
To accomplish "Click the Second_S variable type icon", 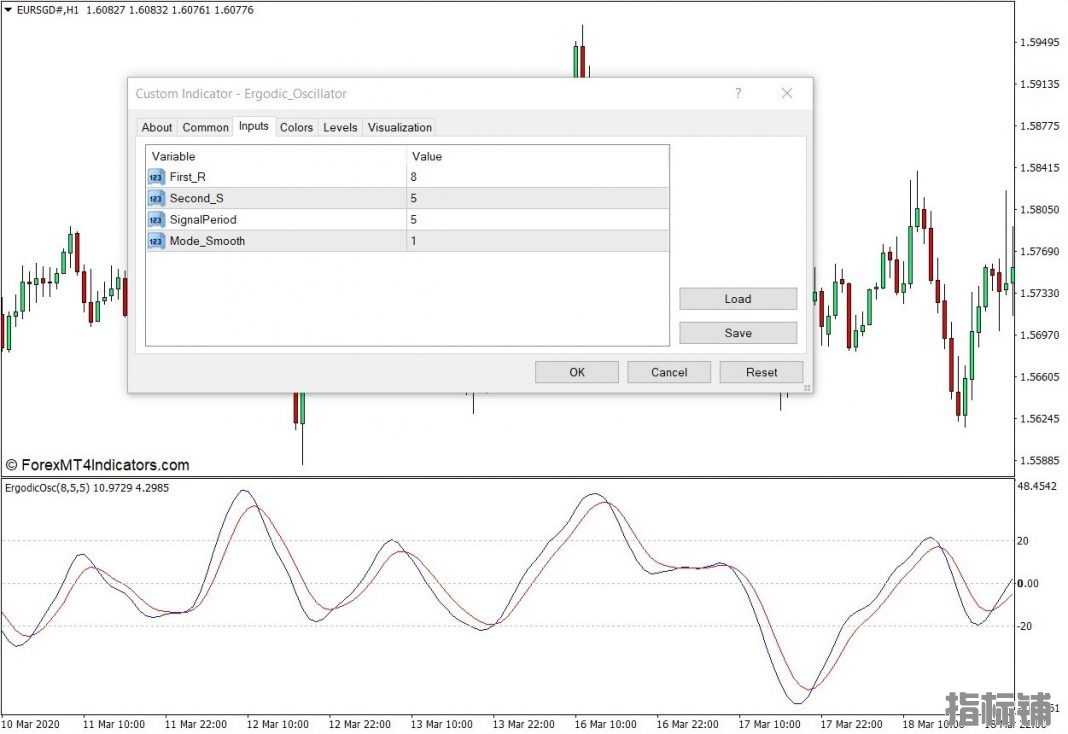I will point(156,198).
